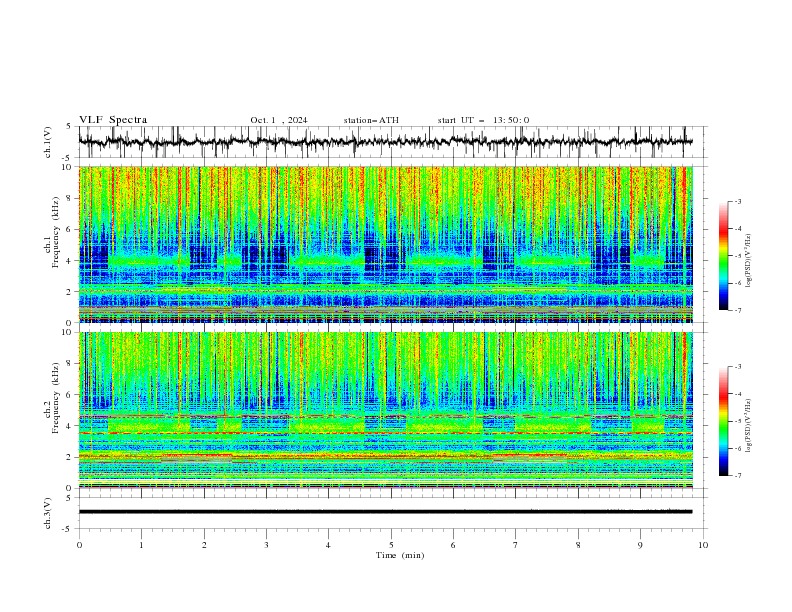Click the ch.2 spectrogram panel
792x612 pixels.
tap(386, 410)
